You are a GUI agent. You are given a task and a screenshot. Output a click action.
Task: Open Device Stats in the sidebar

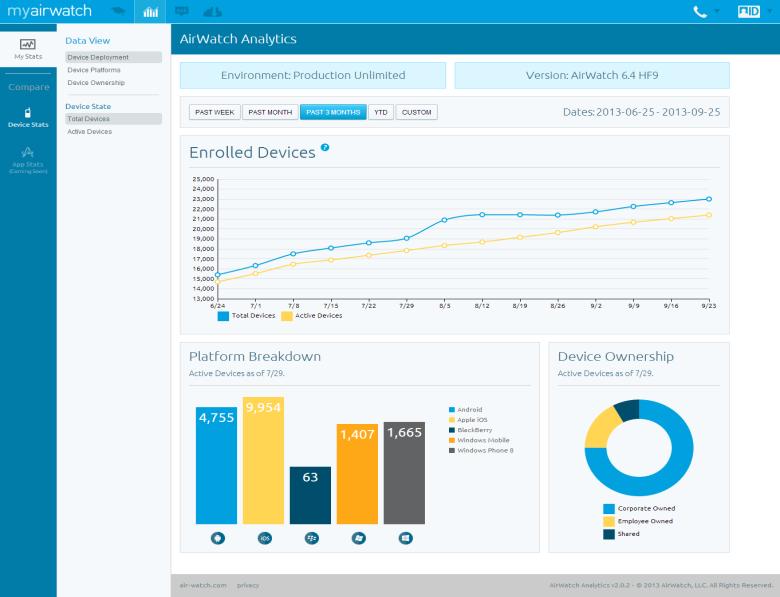coord(28,118)
